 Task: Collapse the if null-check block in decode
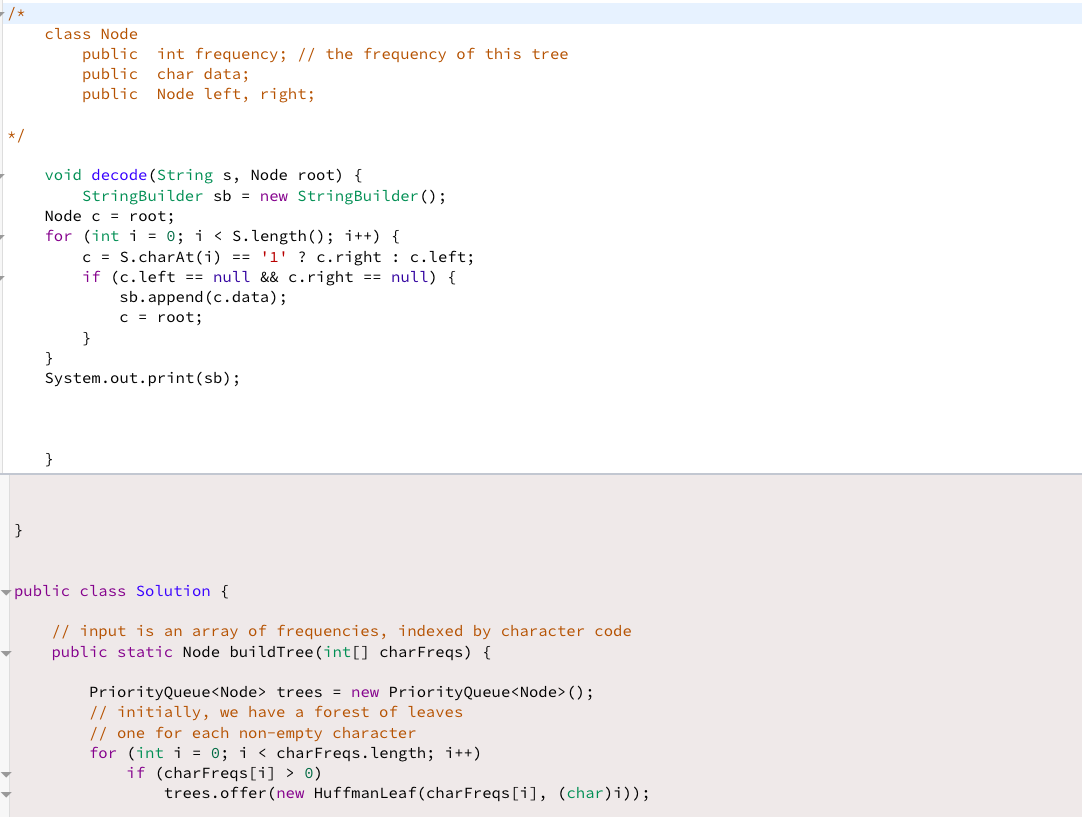(5, 277)
